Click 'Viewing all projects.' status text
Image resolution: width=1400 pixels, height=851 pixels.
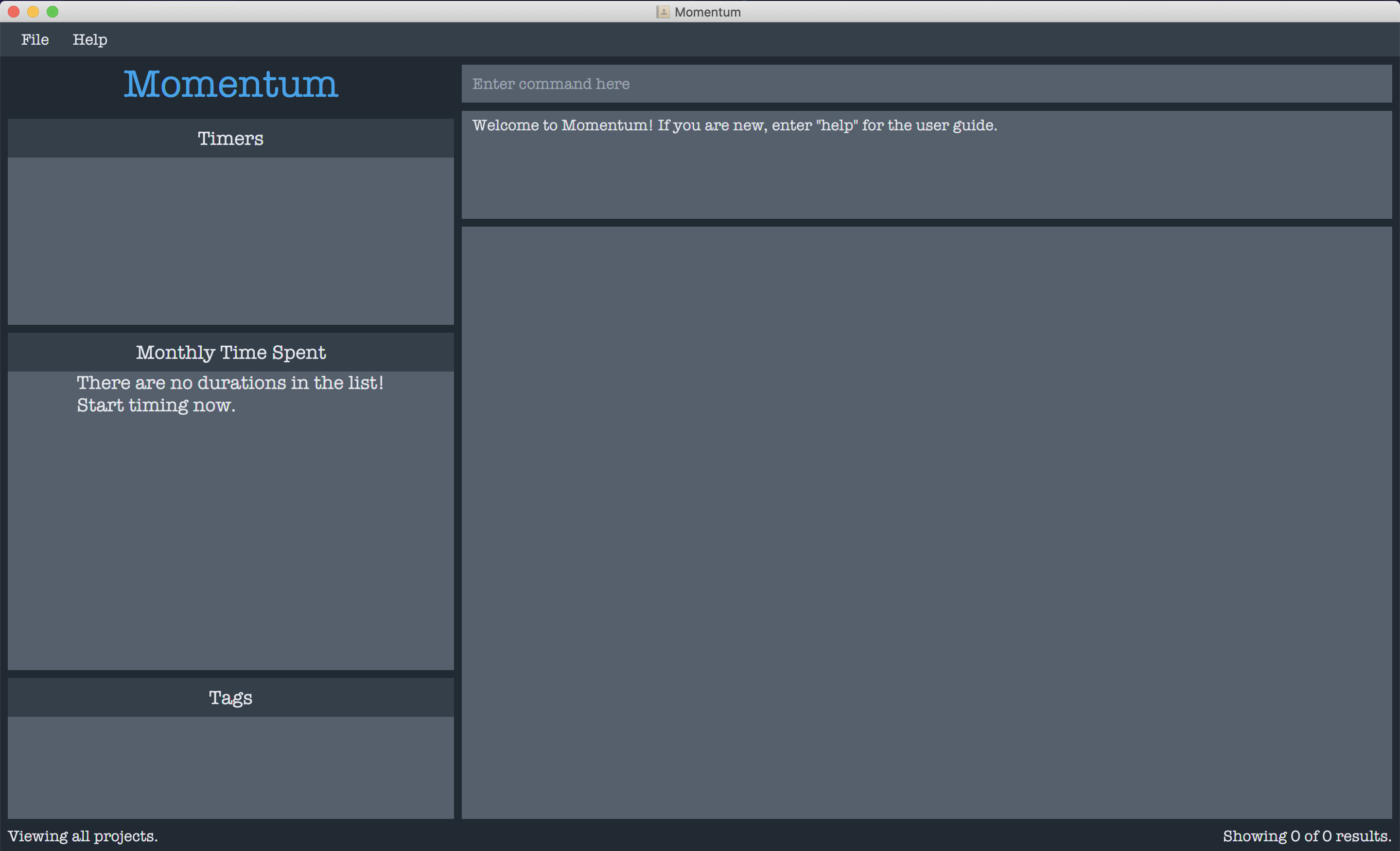[x=83, y=836]
